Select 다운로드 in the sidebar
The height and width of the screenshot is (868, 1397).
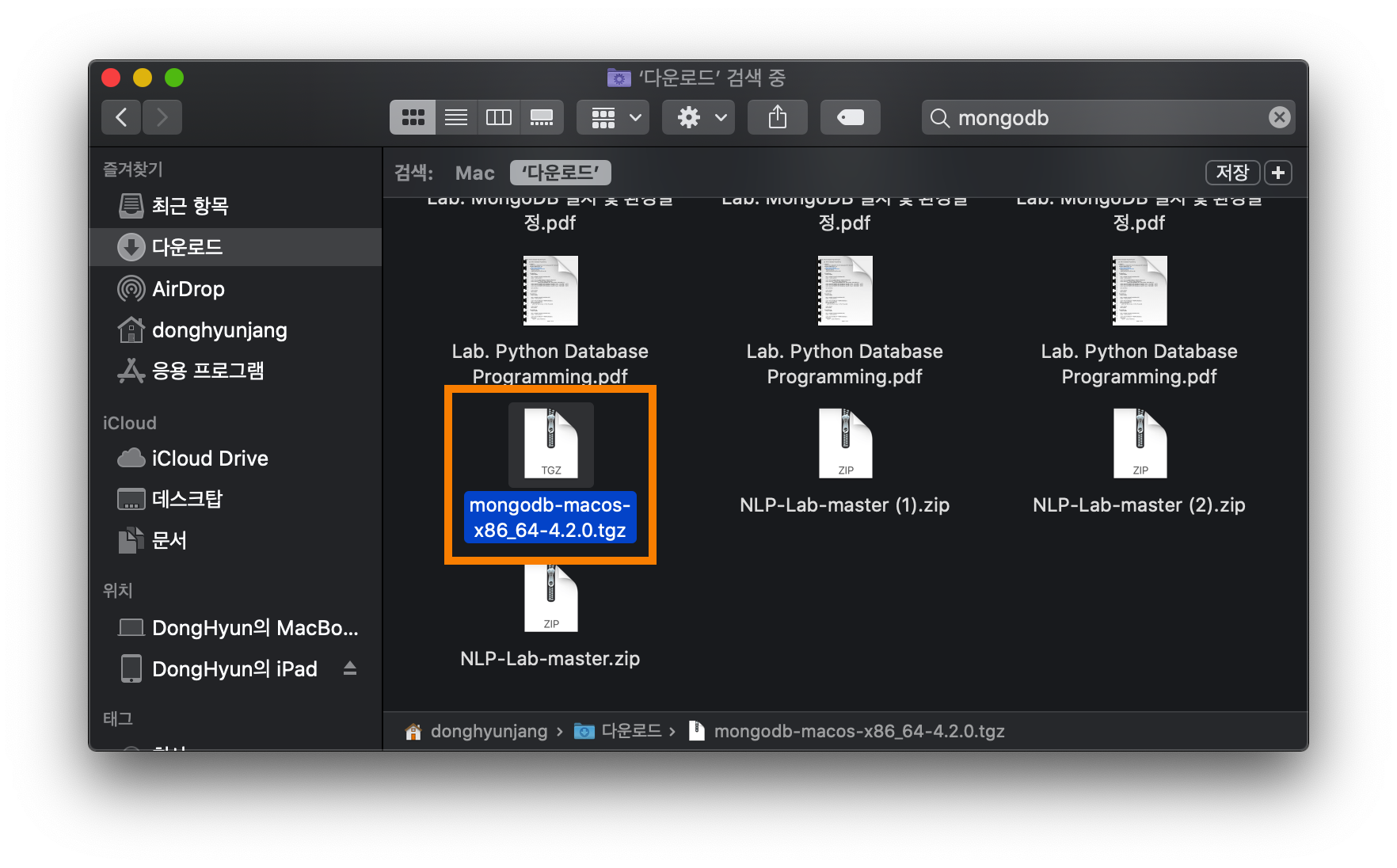(x=236, y=247)
